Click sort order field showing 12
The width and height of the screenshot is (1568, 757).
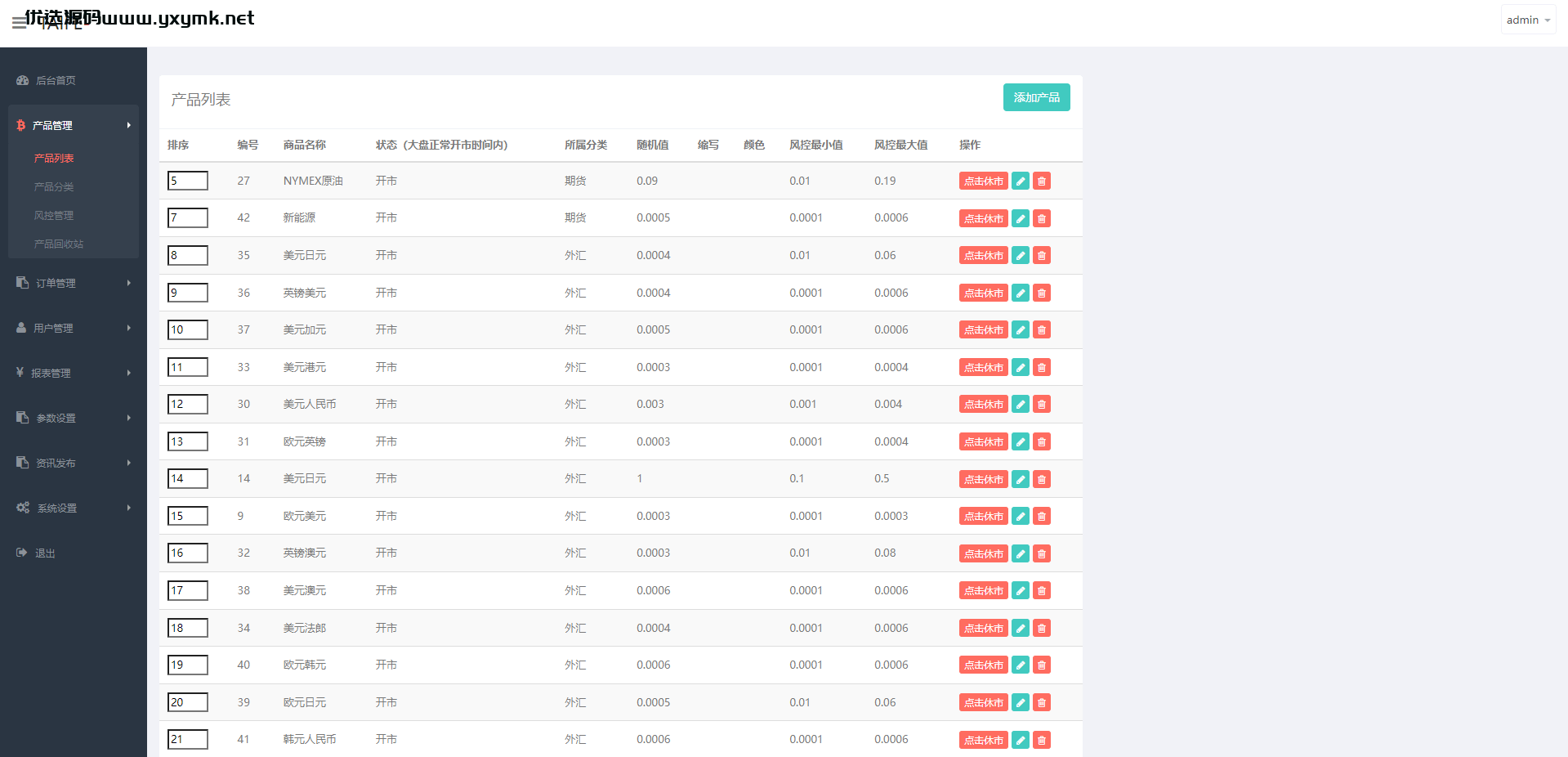point(188,404)
